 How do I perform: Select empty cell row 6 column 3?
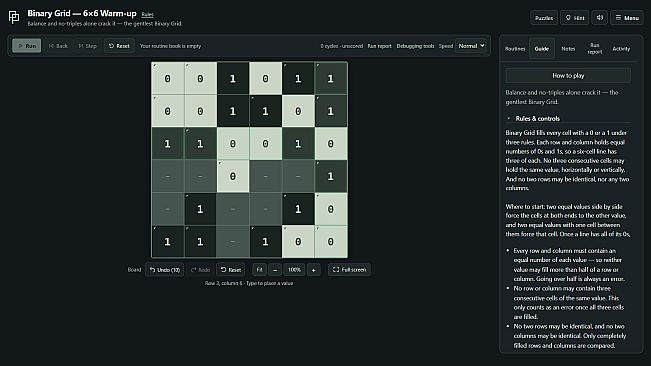click(232, 242)
